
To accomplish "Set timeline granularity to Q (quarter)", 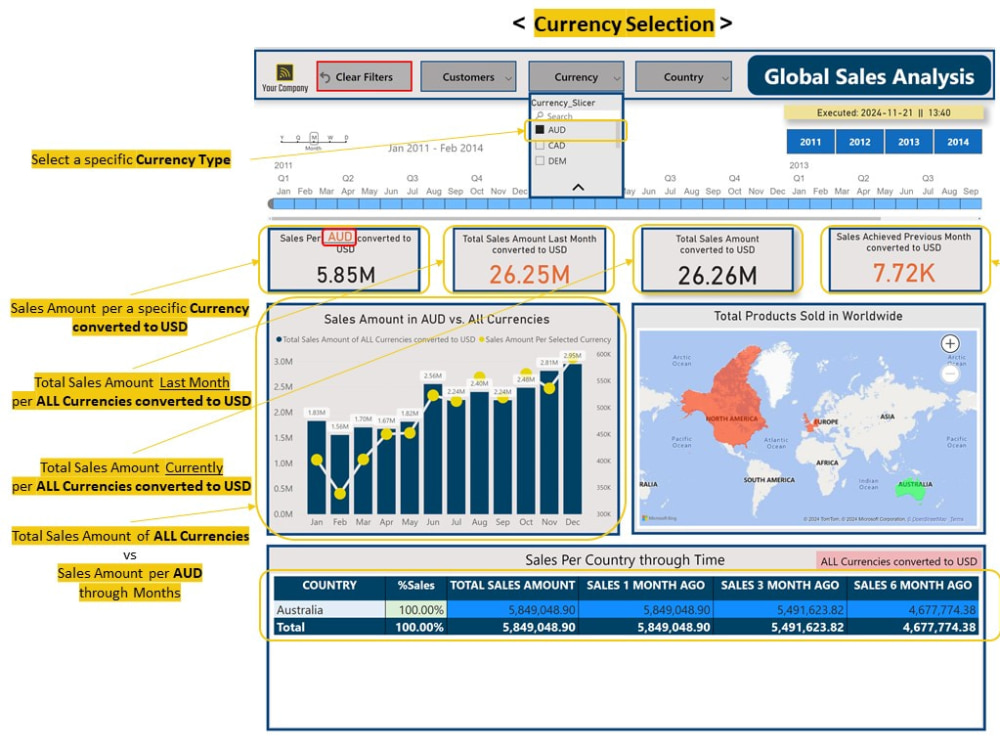I will [x=298, y=138].
